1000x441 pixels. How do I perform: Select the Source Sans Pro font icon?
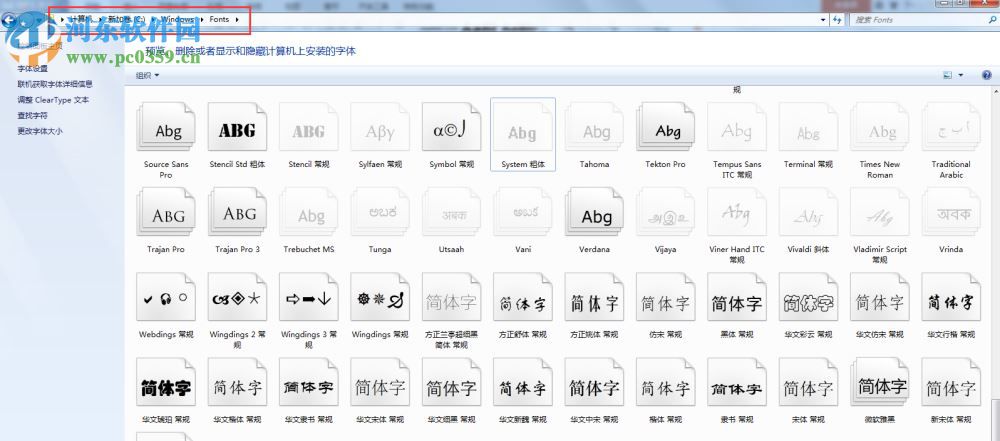(166, 127)
